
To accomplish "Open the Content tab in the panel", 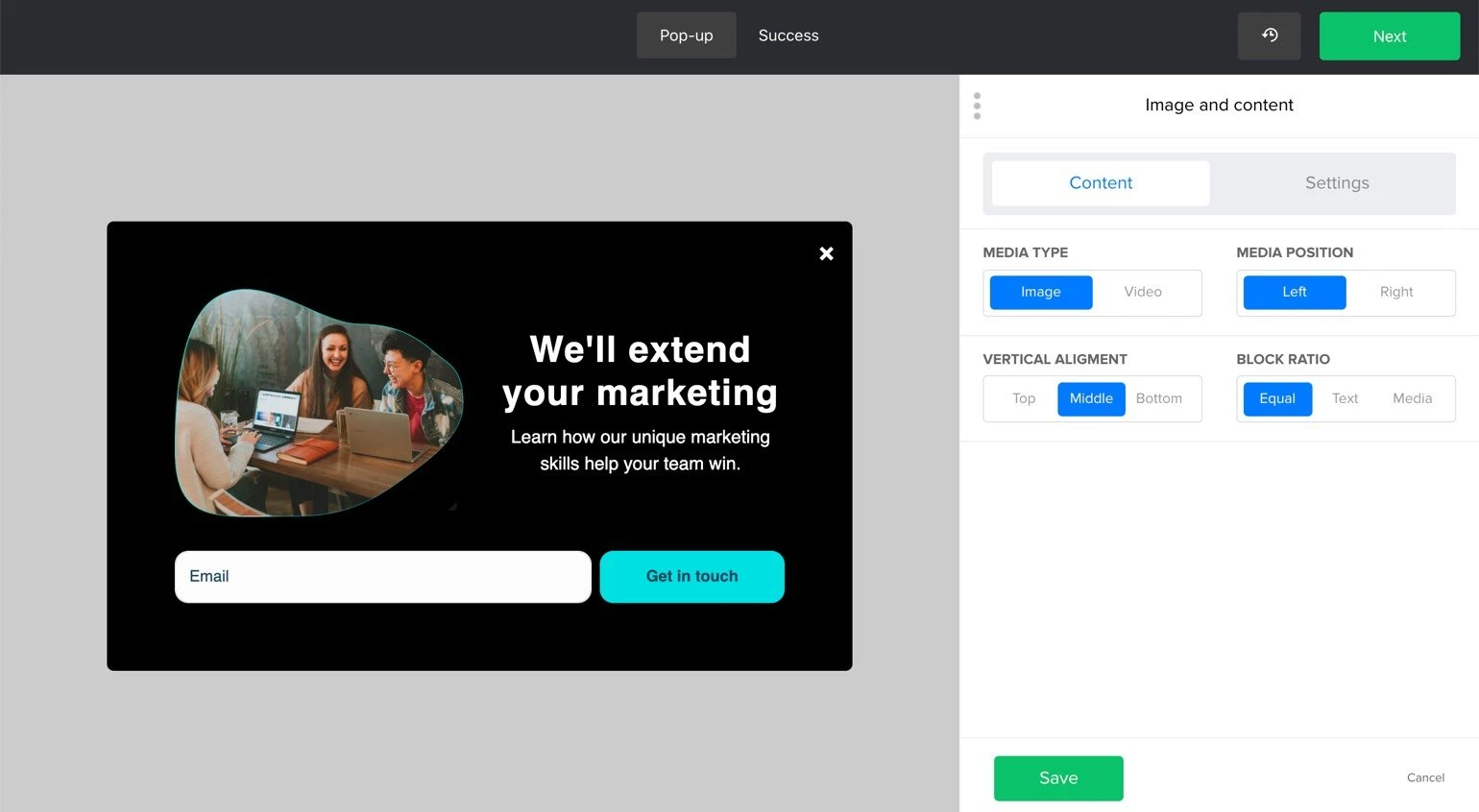I will (x=1101, y=183).
